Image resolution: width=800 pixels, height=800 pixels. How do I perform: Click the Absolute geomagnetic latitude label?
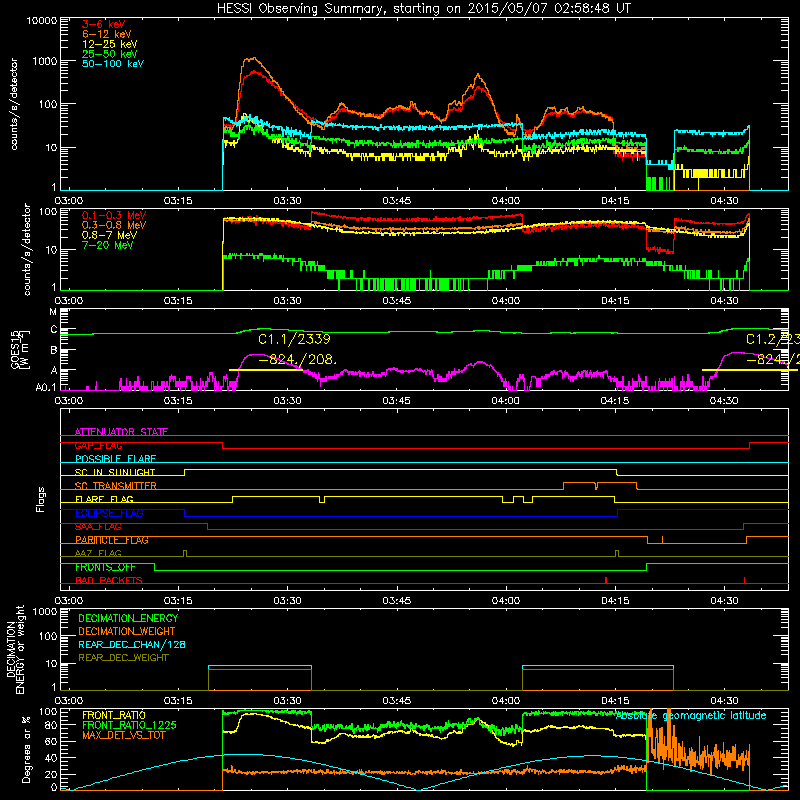pyautogui.click(x=691, y=716)
